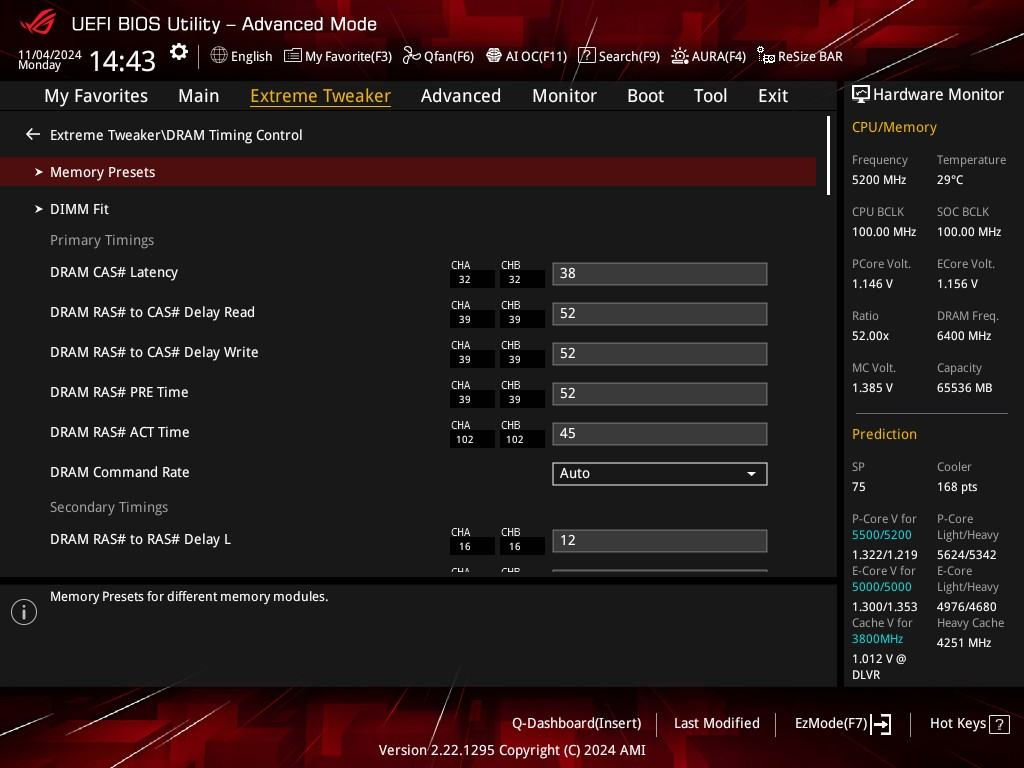
Task: Click the RAS# to RAS# Delay L field
Action: [660, 541]
